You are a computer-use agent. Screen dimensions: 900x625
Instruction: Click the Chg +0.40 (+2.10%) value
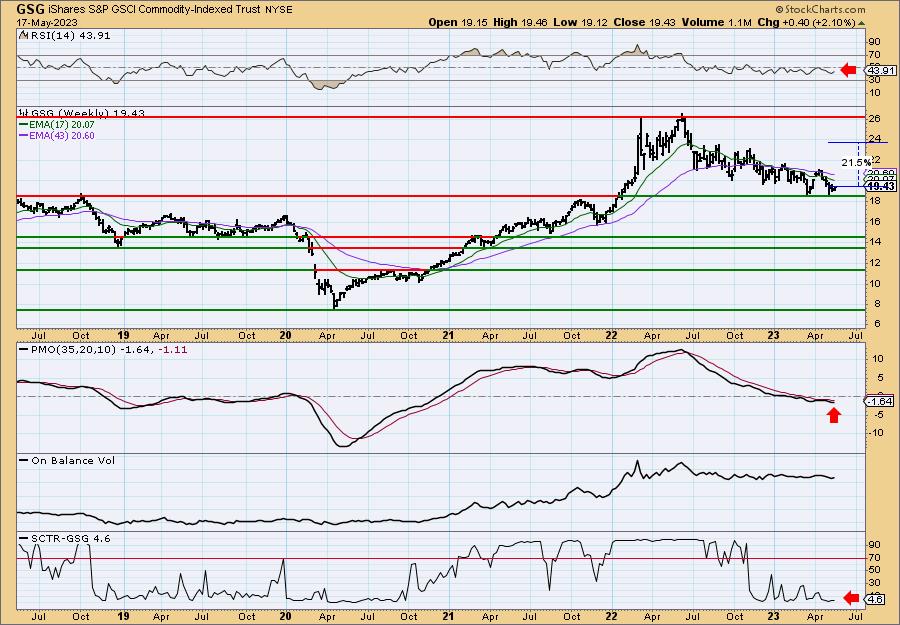tap(811, 22)
